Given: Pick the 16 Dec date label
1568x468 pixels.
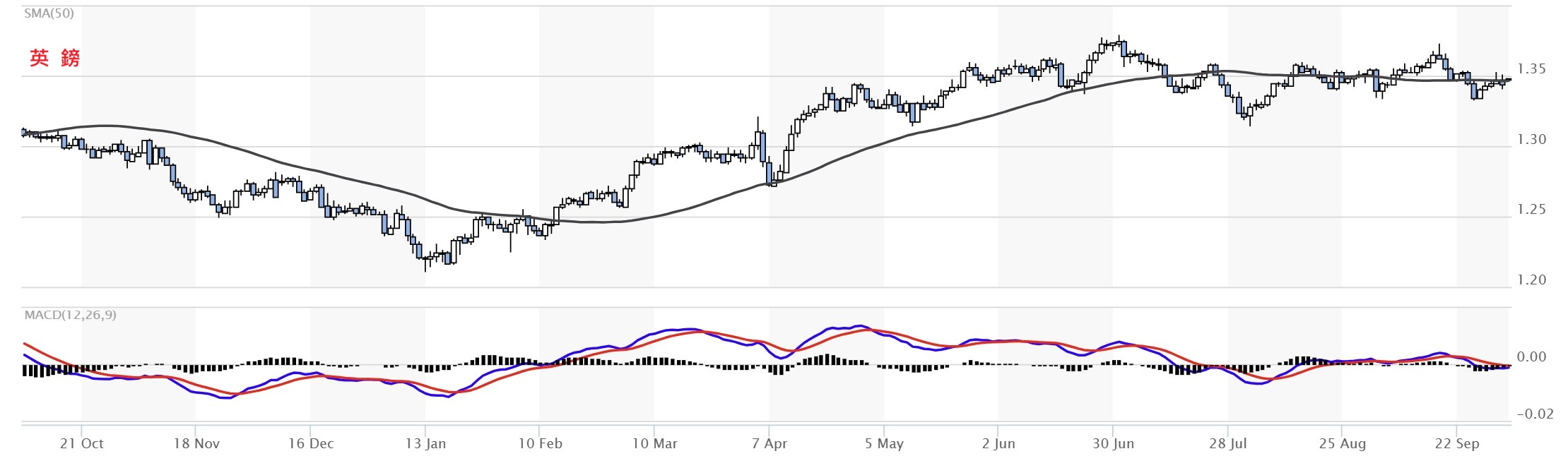Looking at the screenshot, I should click(311, 444).
